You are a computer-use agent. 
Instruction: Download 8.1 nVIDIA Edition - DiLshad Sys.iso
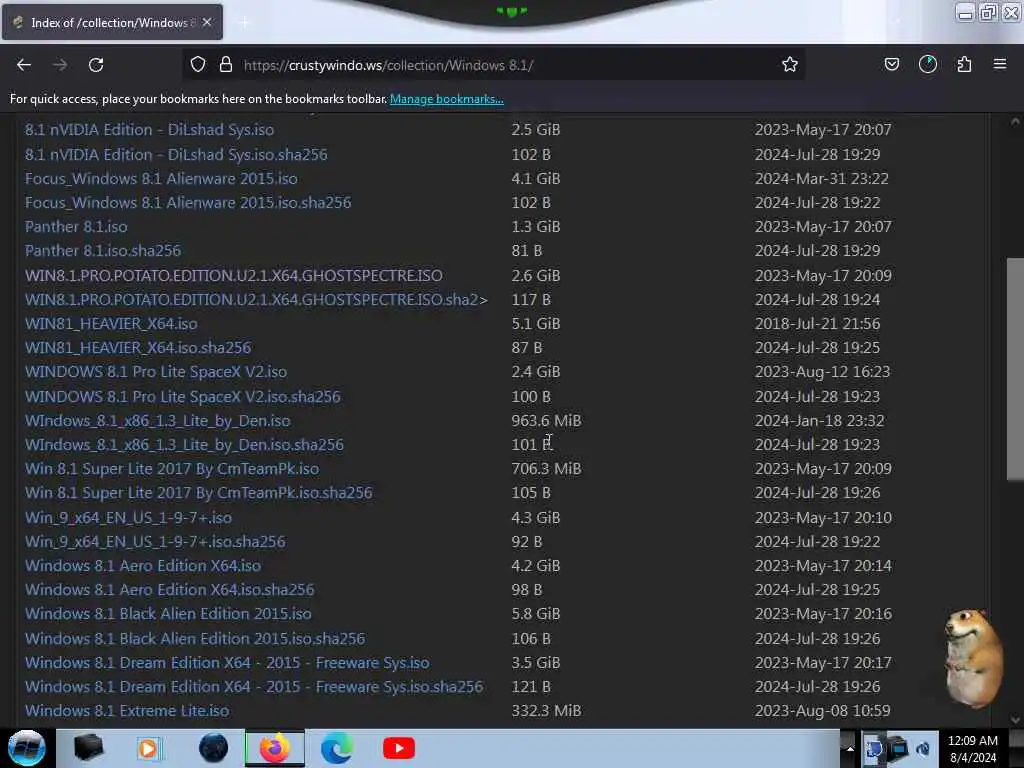click(150, 130)
